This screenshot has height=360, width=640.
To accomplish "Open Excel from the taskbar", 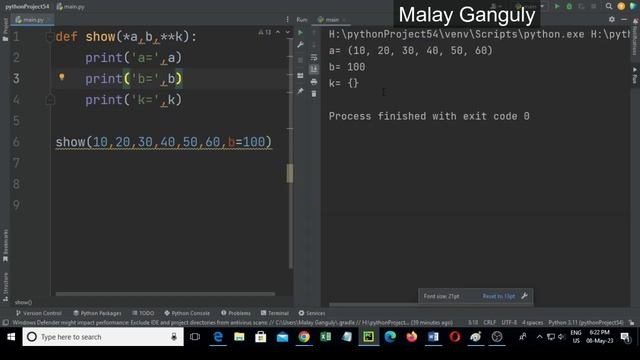I will [x=325, y=337].
